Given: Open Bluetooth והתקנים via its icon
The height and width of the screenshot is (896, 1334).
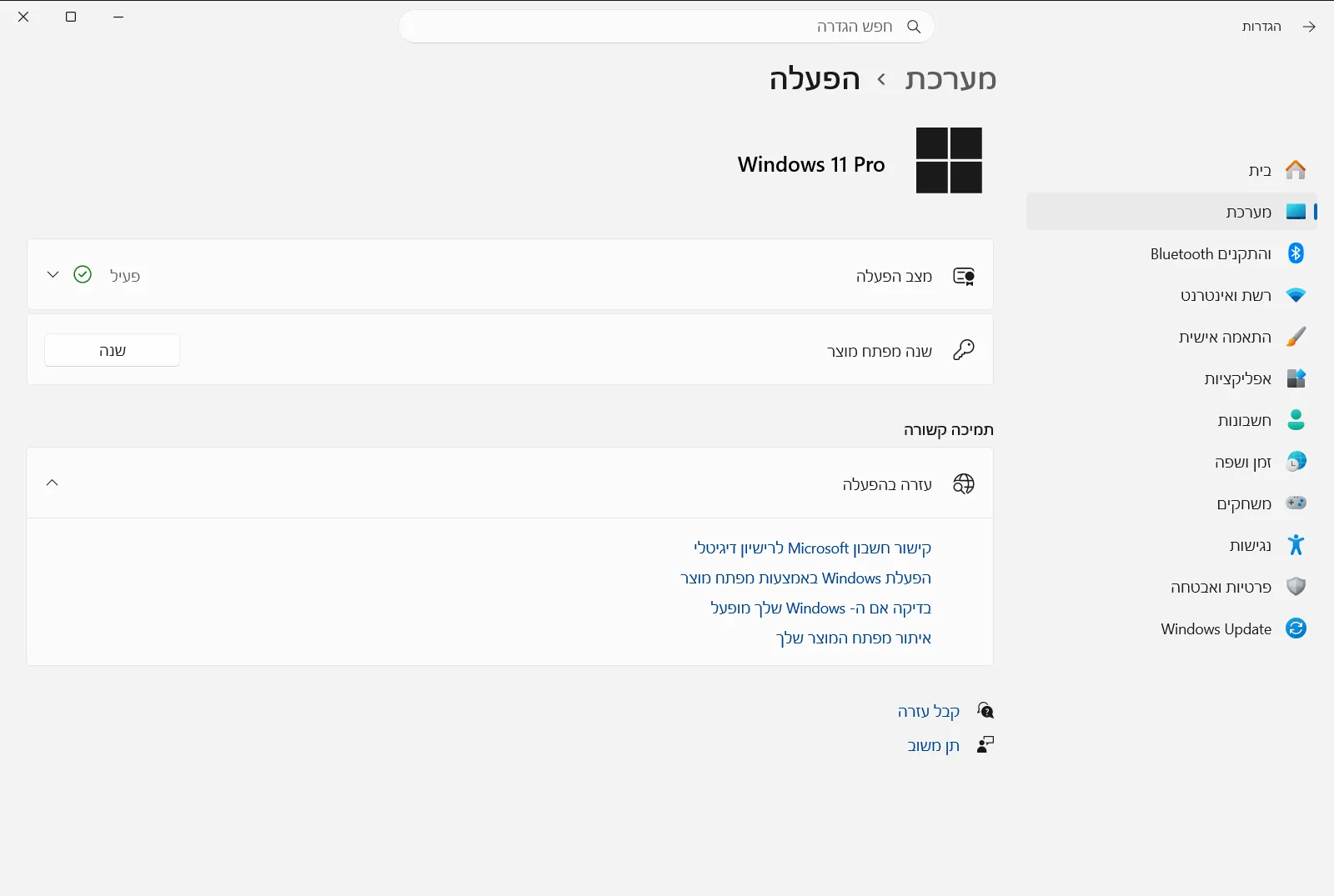Looking at the screenshot, I should point(1296,253).
